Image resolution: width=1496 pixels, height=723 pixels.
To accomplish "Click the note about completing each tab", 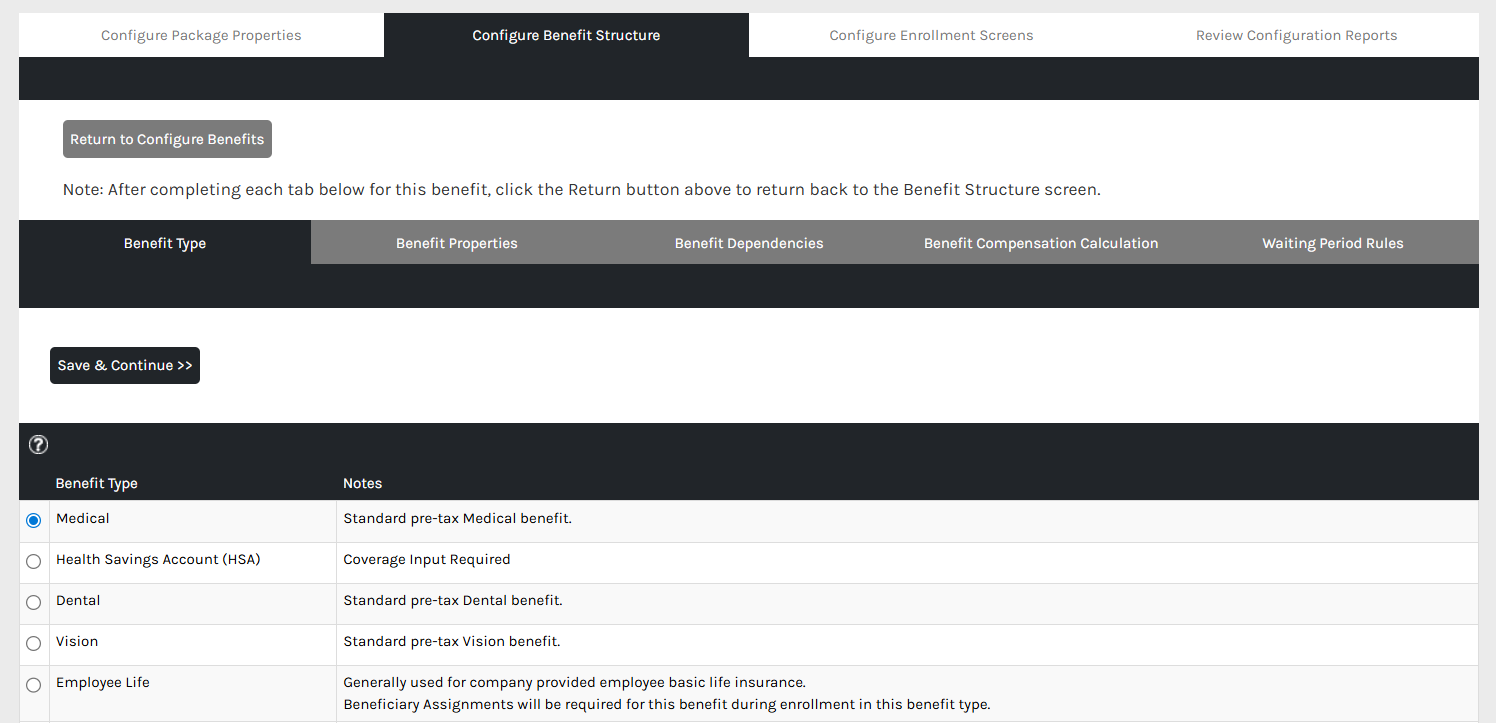I will [x=581, y=189].
